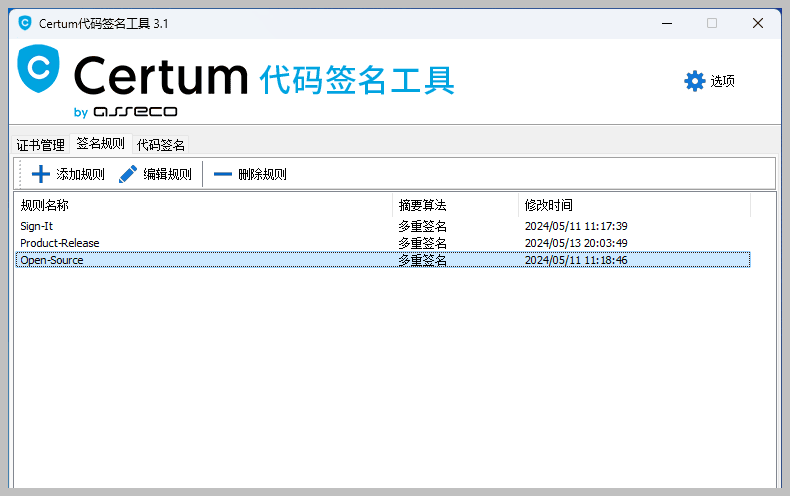Click the timestamp 2024/05/11 11:17:39

tap(576, 226)
